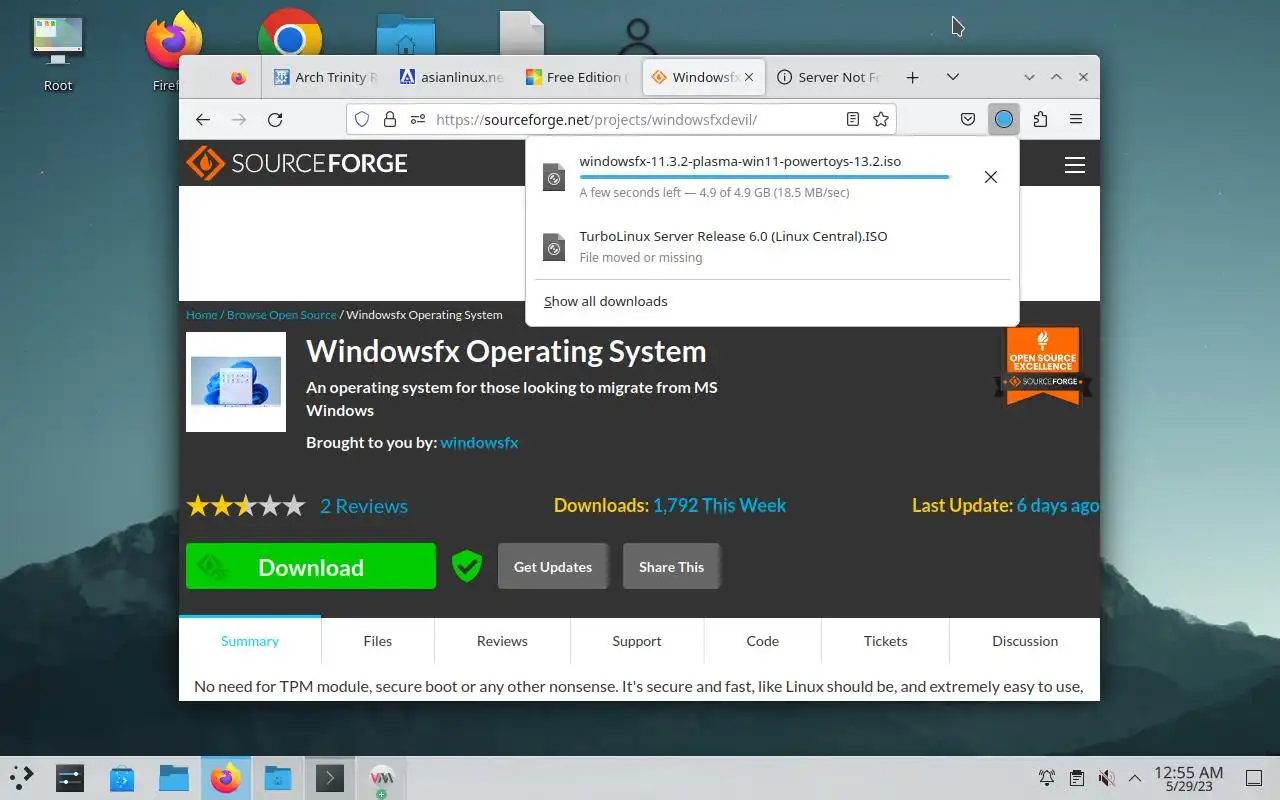Toggle reader view in address bar
The height and width of the screenshot is (800, 1280).
click(x=852, y=119)
